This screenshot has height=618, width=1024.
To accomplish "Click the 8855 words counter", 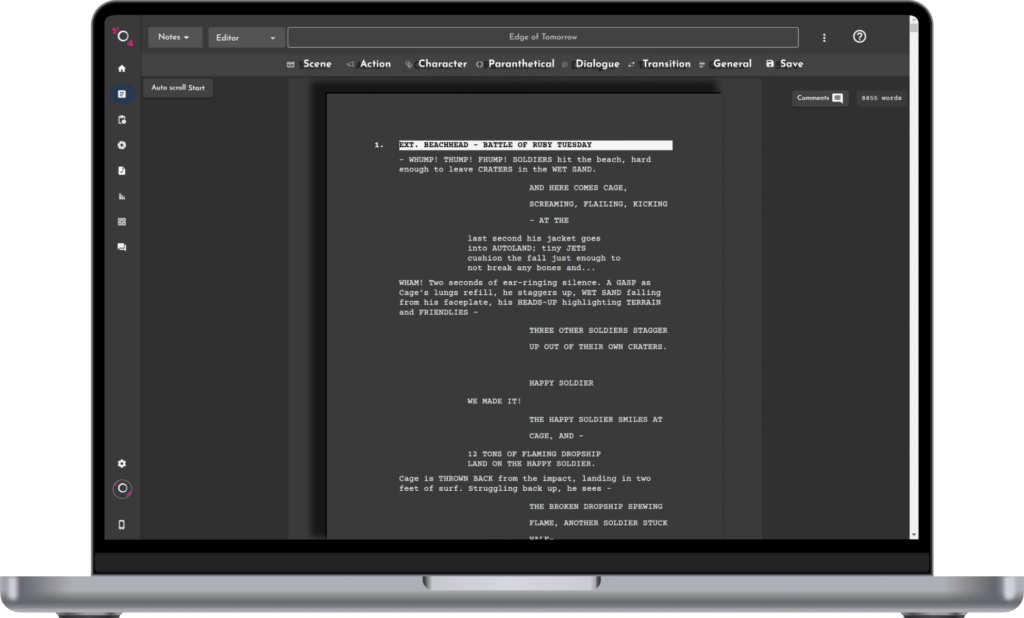I will (881, 98).
